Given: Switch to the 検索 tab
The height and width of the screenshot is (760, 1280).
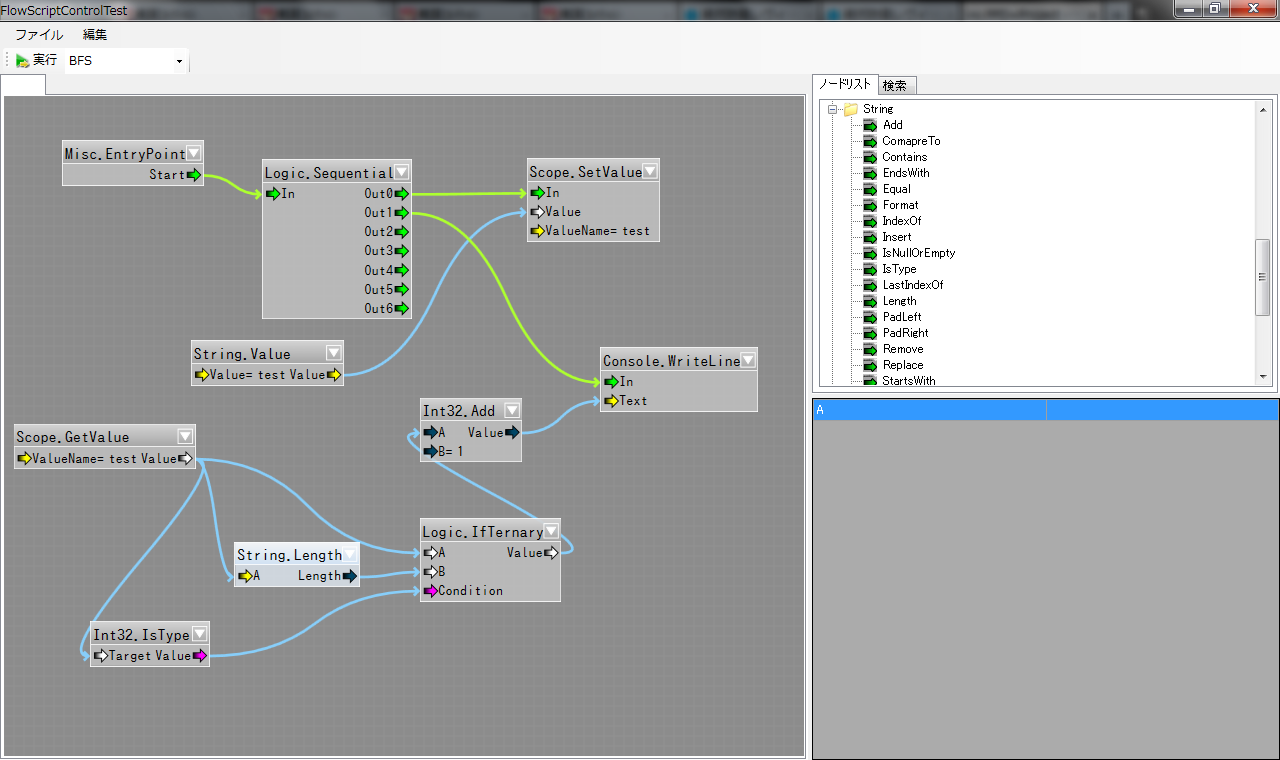Looking at the screenshot, I should point(895,86).
